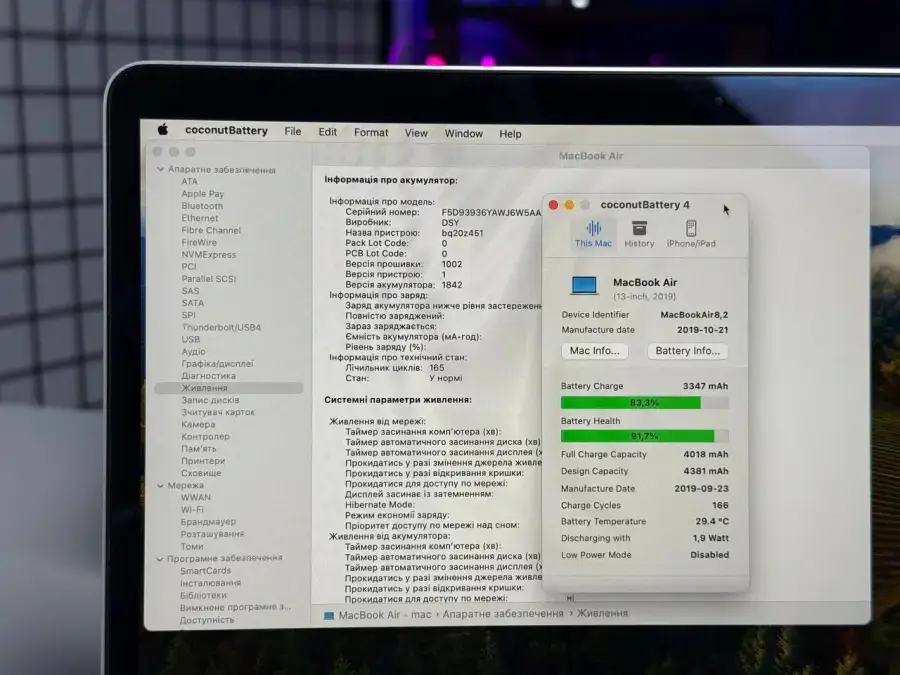Open the View menu
Viewport: 900px width, 675px height.
click(x=416, y=132)
